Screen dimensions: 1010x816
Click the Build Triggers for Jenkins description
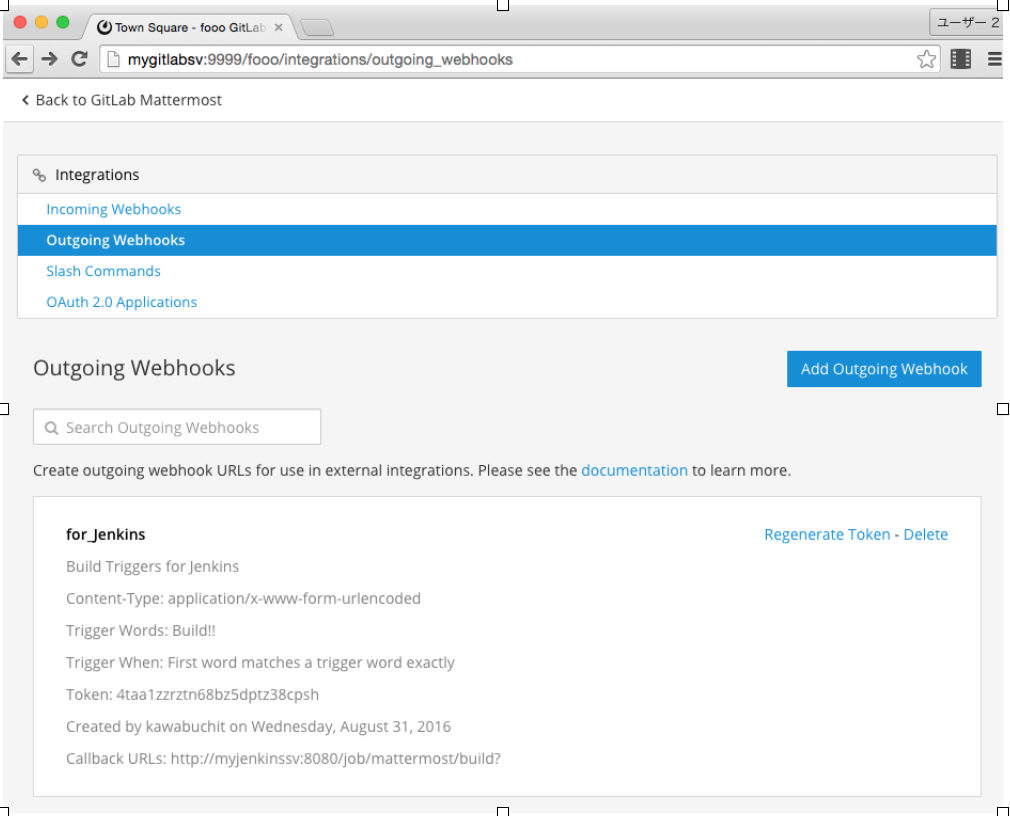153,567
